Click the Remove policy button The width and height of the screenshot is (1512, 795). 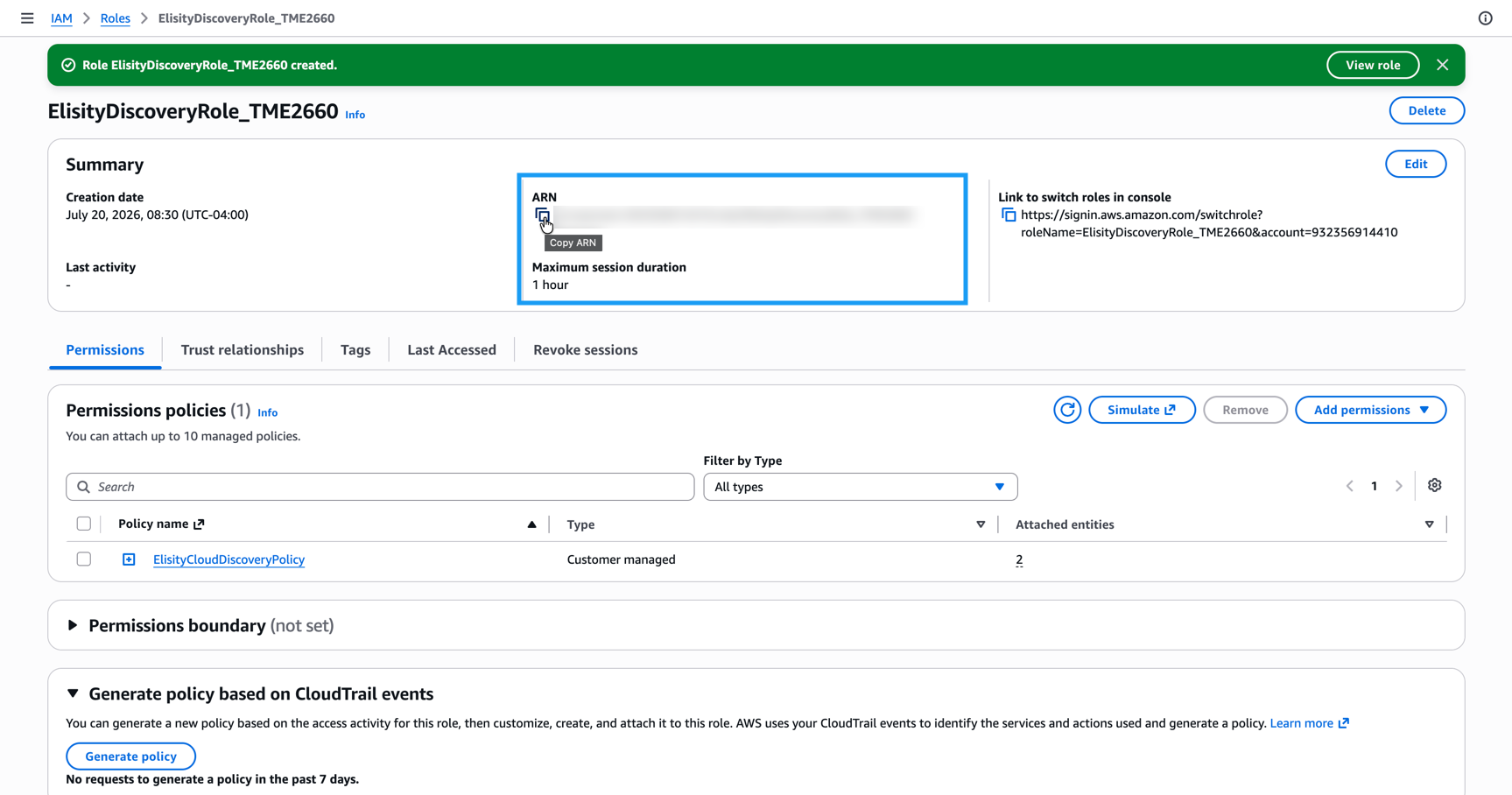(x=1245, y=410)
